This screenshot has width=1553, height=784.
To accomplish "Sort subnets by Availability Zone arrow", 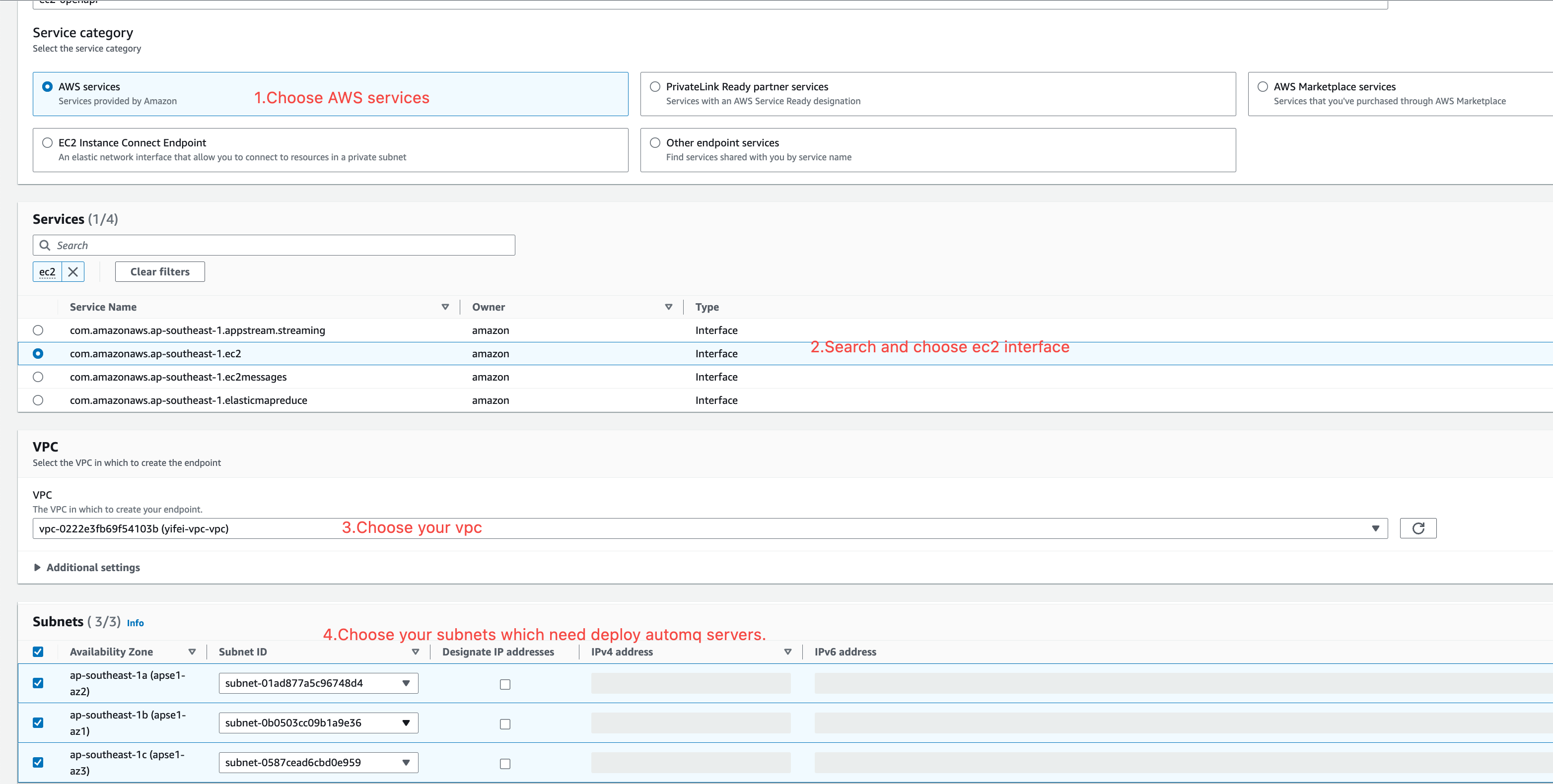I will 192,652.
